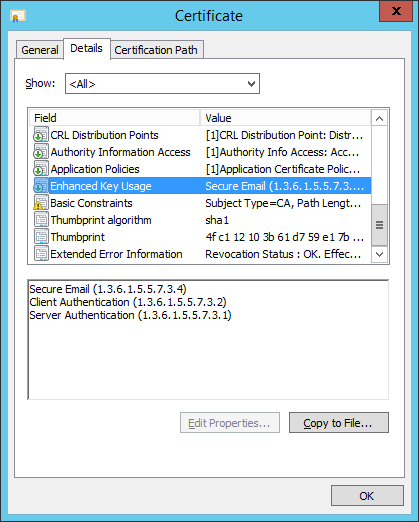Select the CRL Distribution Points field

pyautogui.click(x=104, y=135)
